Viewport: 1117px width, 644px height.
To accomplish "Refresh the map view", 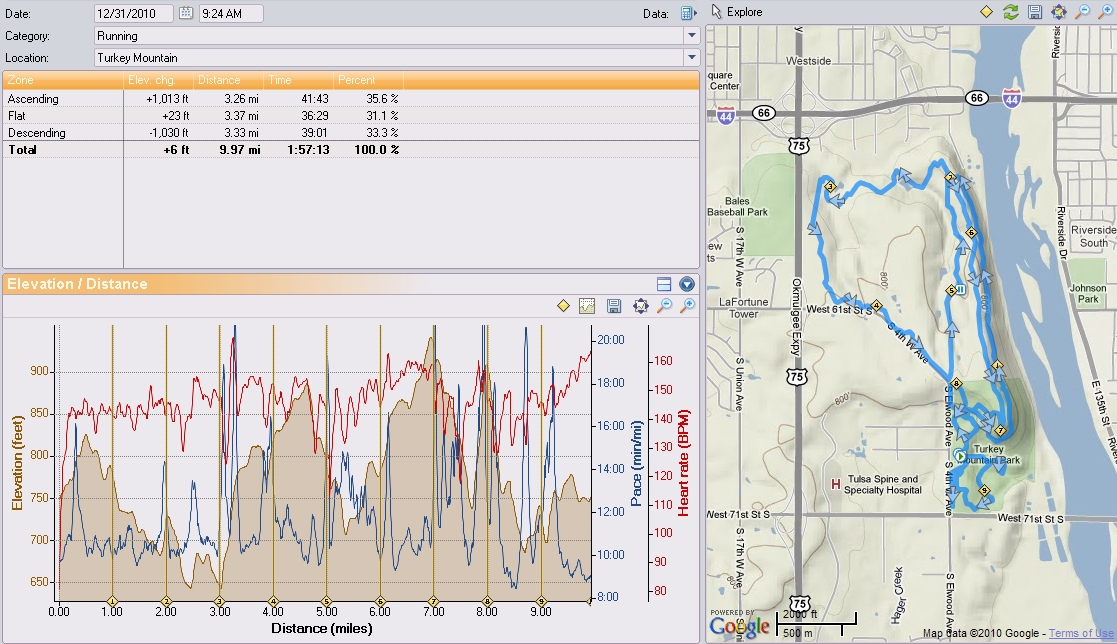I will 1010,11.
